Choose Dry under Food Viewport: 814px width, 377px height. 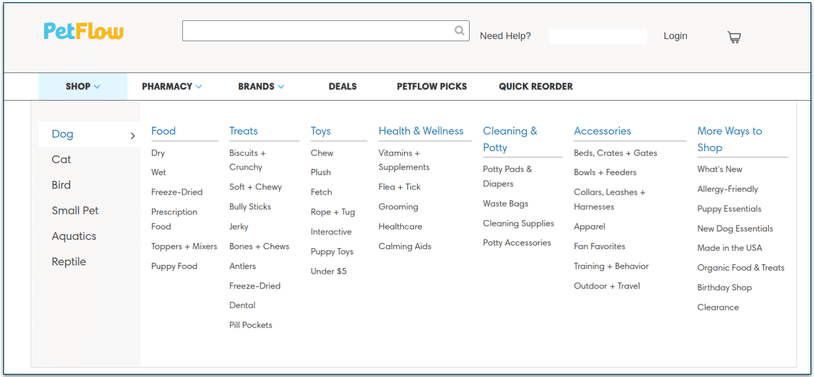point(158,153)
